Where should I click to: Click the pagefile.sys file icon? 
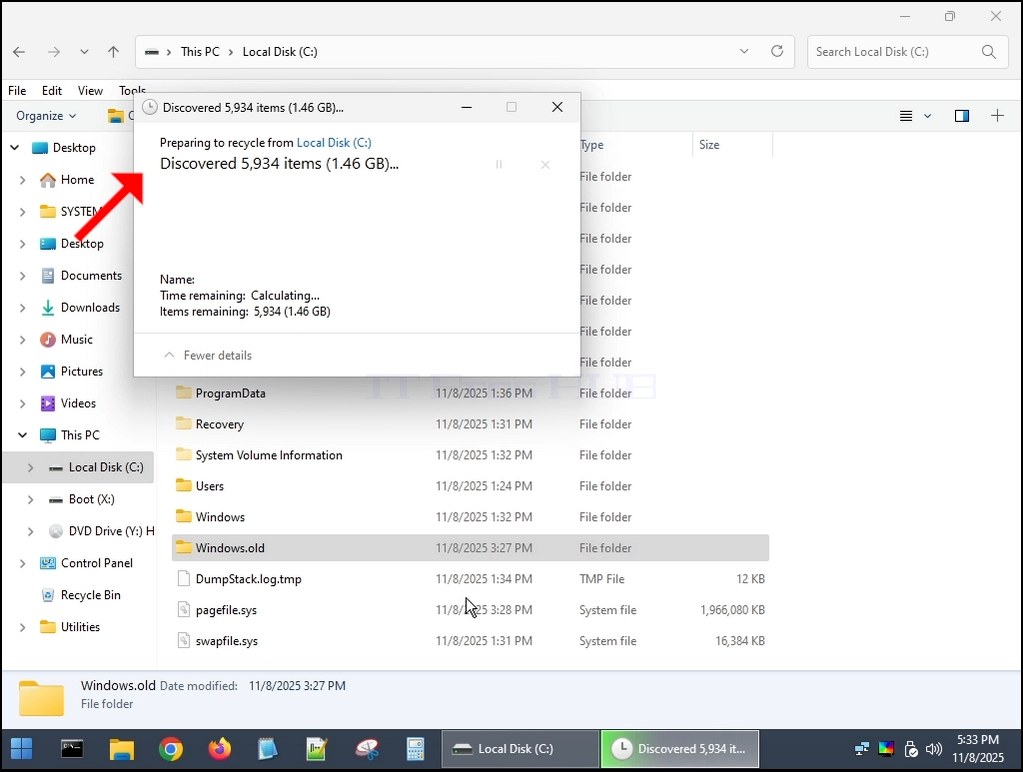click(x=184, y=610)
